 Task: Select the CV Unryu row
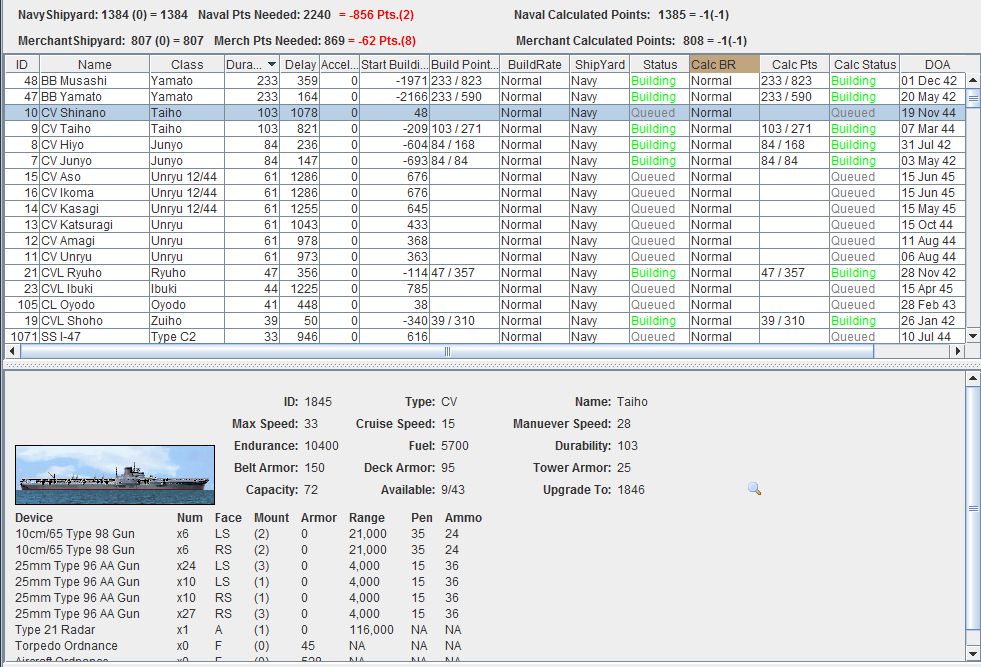coord(485,257)
